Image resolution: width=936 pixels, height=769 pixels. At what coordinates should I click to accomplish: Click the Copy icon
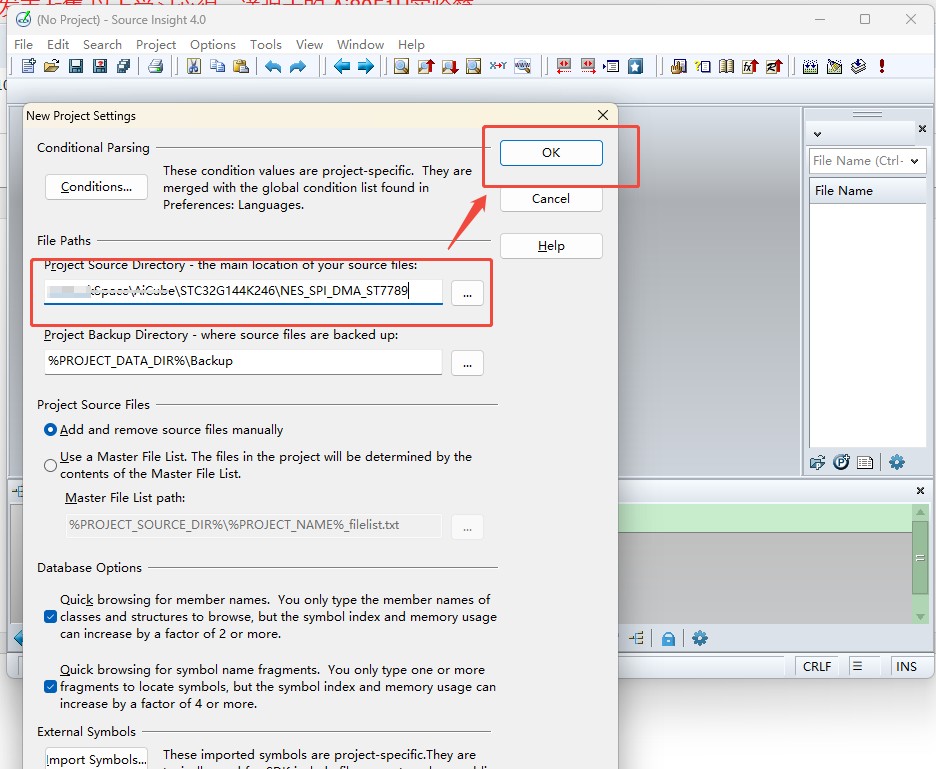(217, 66)
